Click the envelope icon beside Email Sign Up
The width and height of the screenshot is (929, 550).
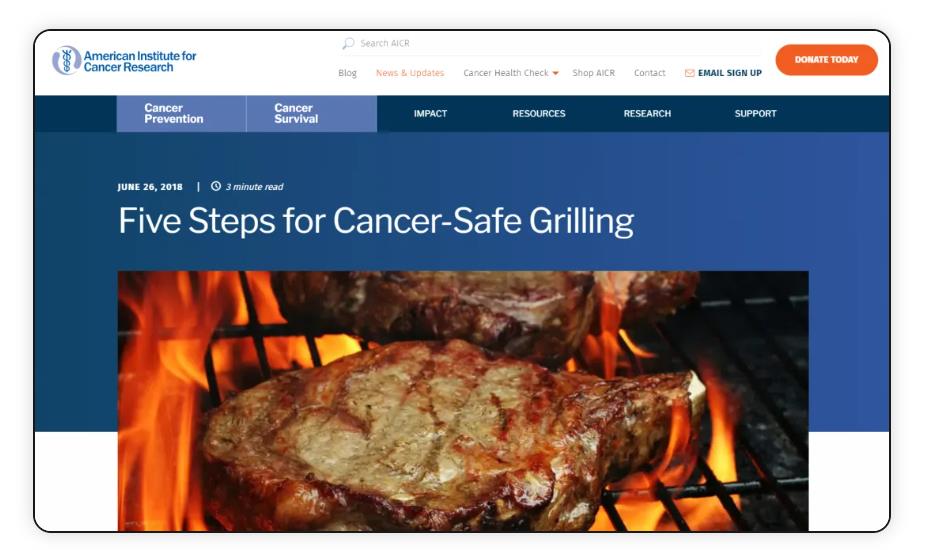[x=690, y=73]
